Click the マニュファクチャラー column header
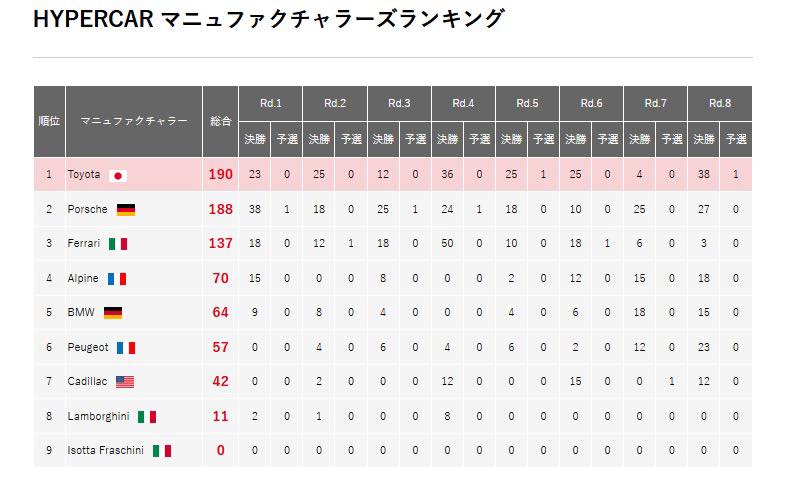Screen dimensions: 785x501 click(134, 122)
